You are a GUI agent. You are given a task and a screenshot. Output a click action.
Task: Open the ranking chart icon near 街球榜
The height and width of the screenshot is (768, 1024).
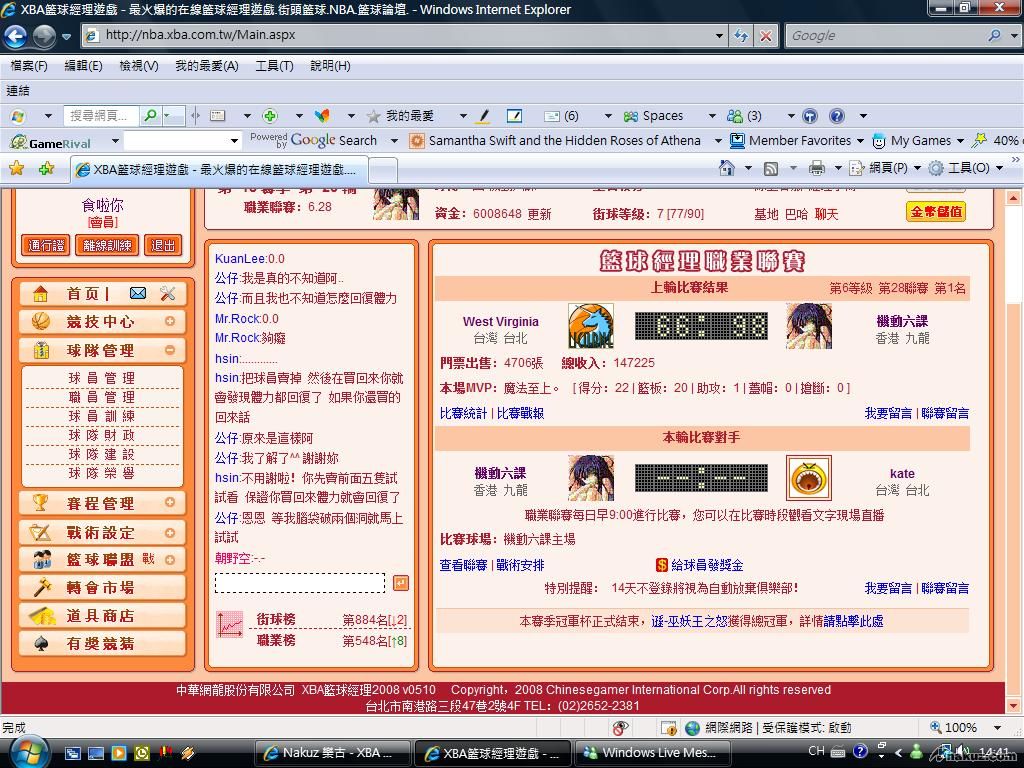pyautogui.click(x=230, y=625)
